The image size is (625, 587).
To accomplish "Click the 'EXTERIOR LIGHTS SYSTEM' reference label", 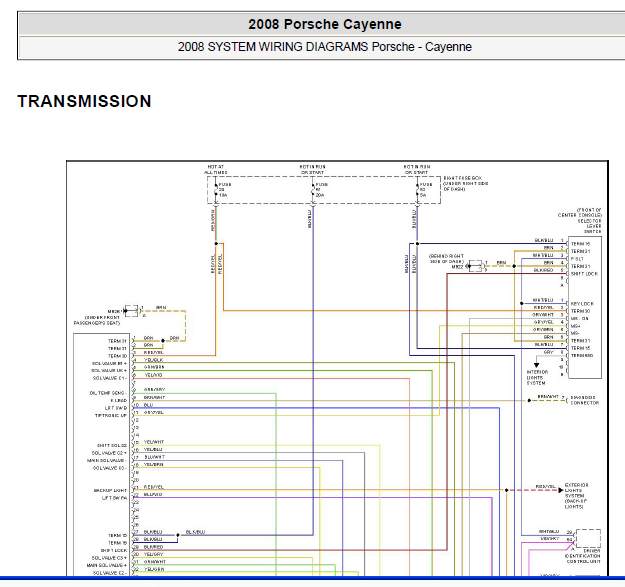I will point(576,491).
